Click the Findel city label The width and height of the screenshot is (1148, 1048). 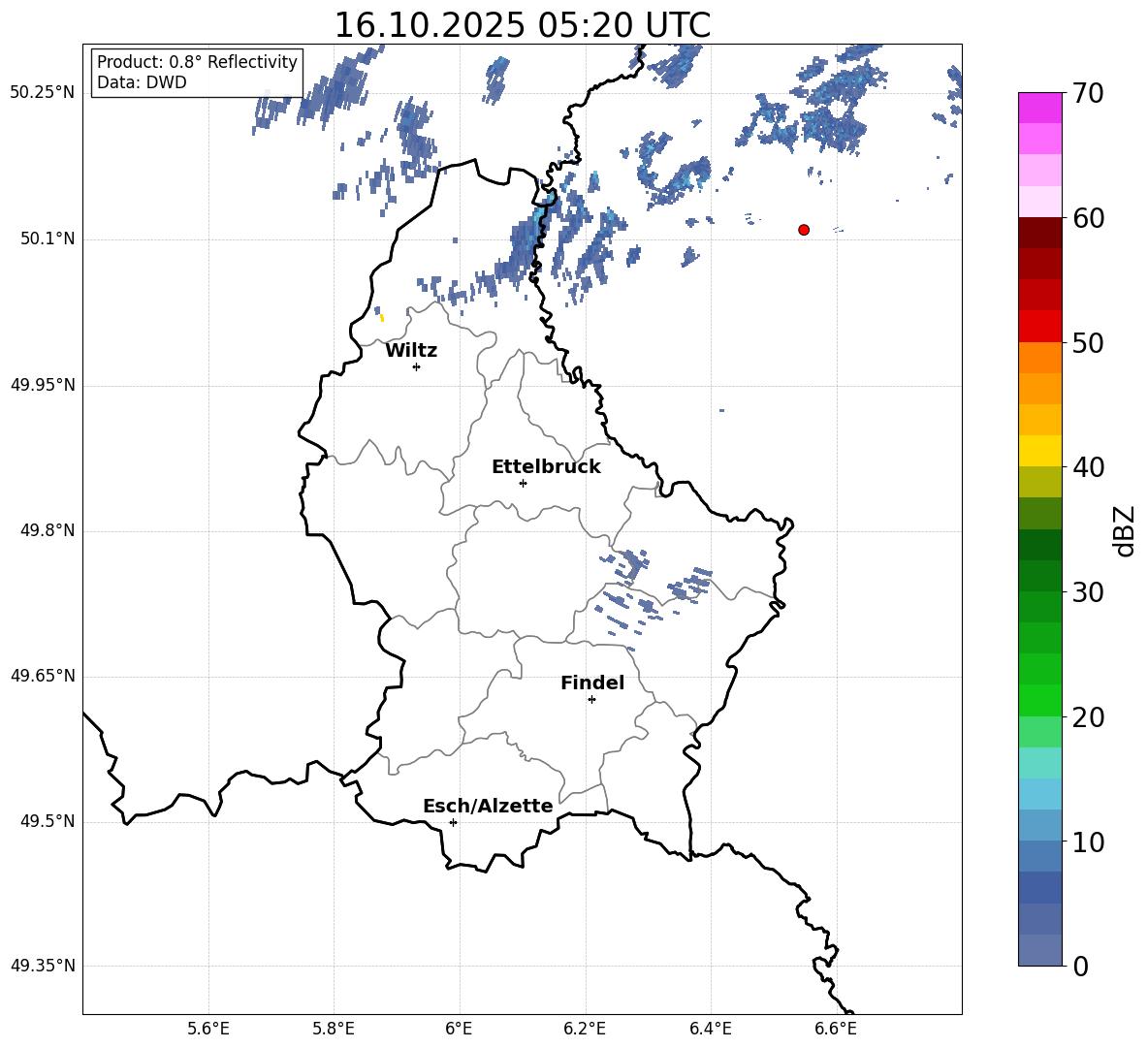coord(592,683)
